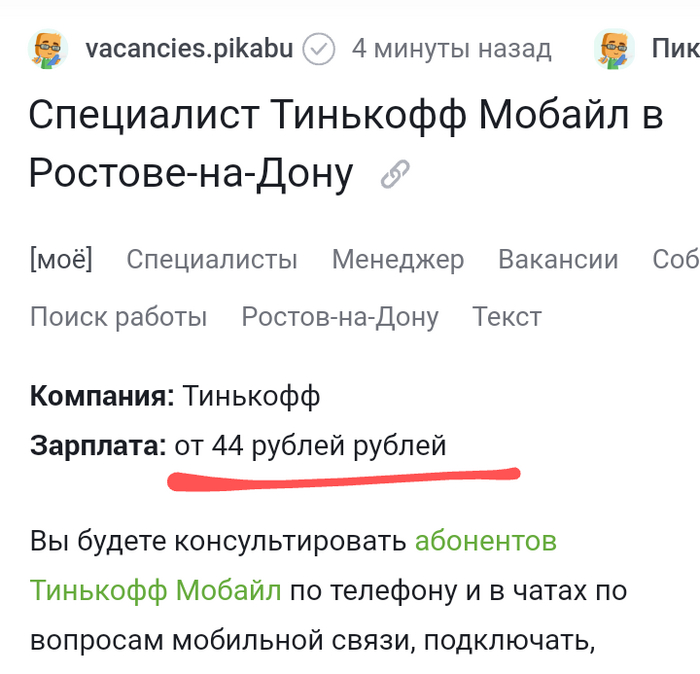Image resolution: width=700 pixels, height=674 pixels.
Task: Click the second avatar at the right edge
Action: click(614, 48)
